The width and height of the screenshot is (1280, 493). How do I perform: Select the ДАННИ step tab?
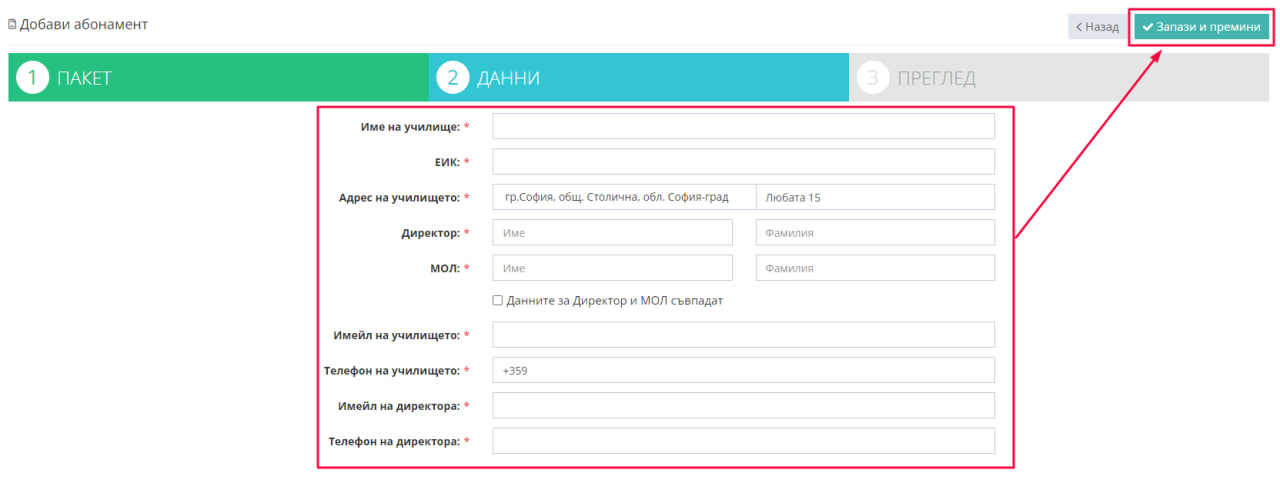pyautogui.click(x=638, y=78)
